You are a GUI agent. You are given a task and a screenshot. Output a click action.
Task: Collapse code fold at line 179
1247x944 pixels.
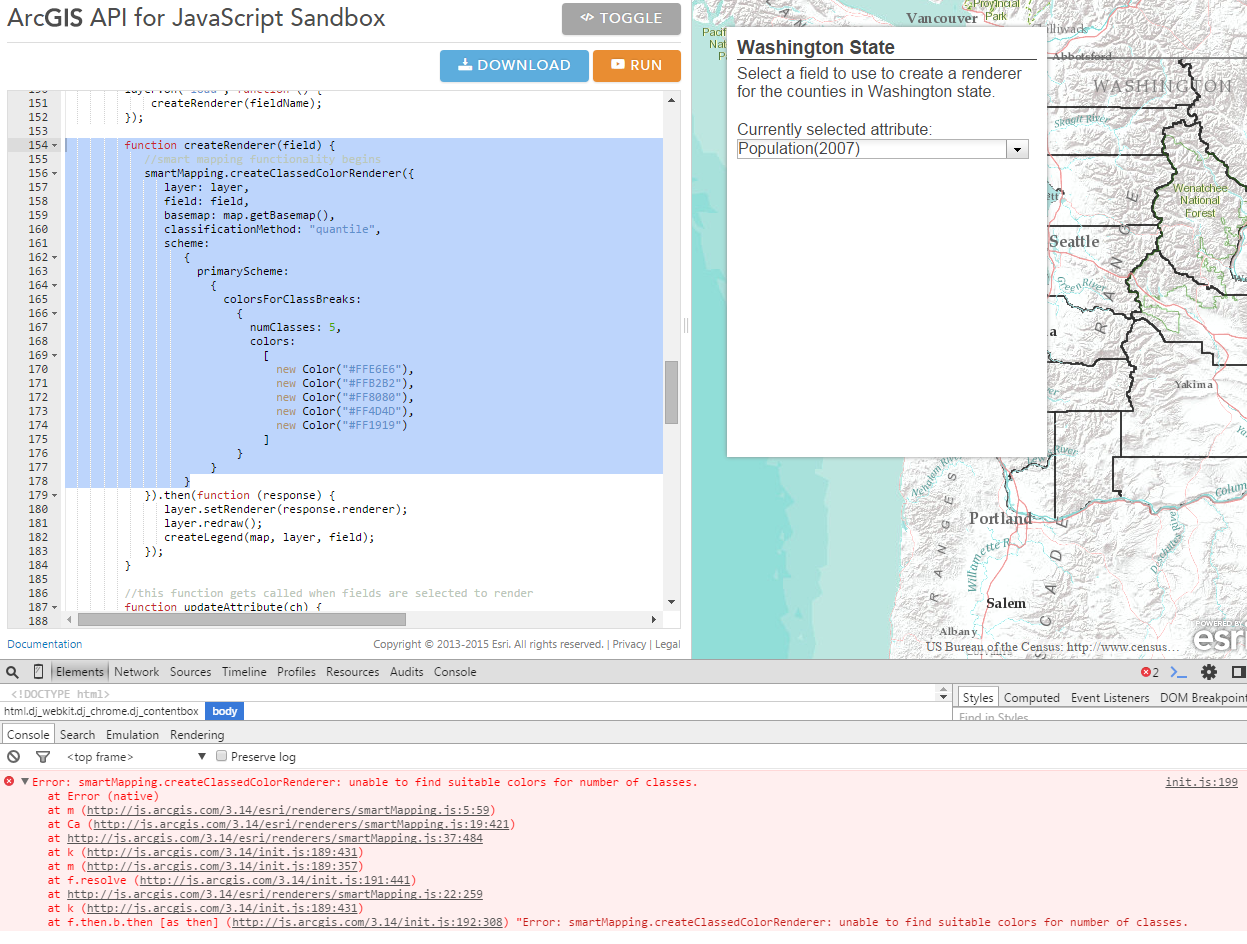coord(54,496)
